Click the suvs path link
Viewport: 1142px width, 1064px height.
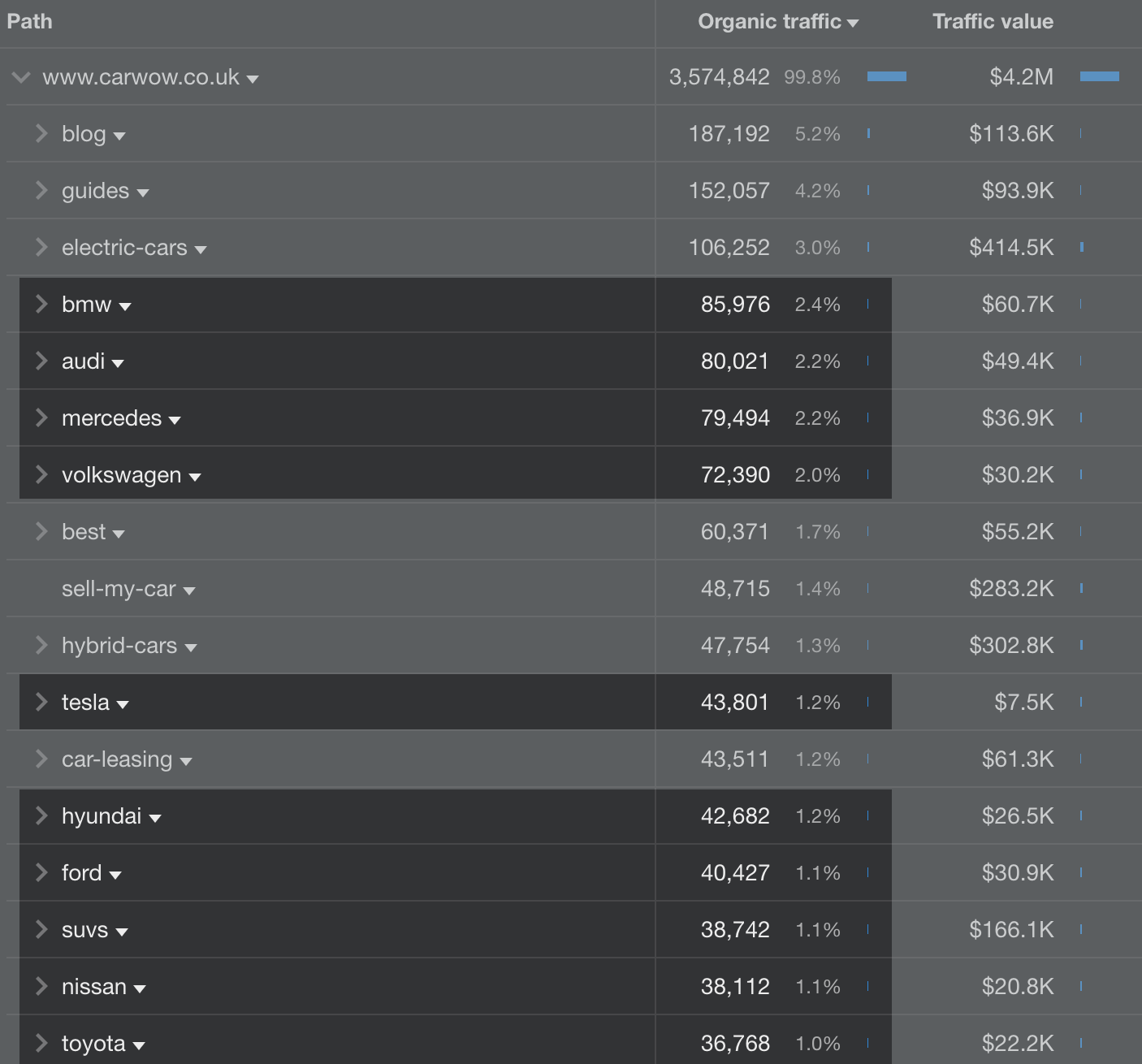[x=84, y=930]
